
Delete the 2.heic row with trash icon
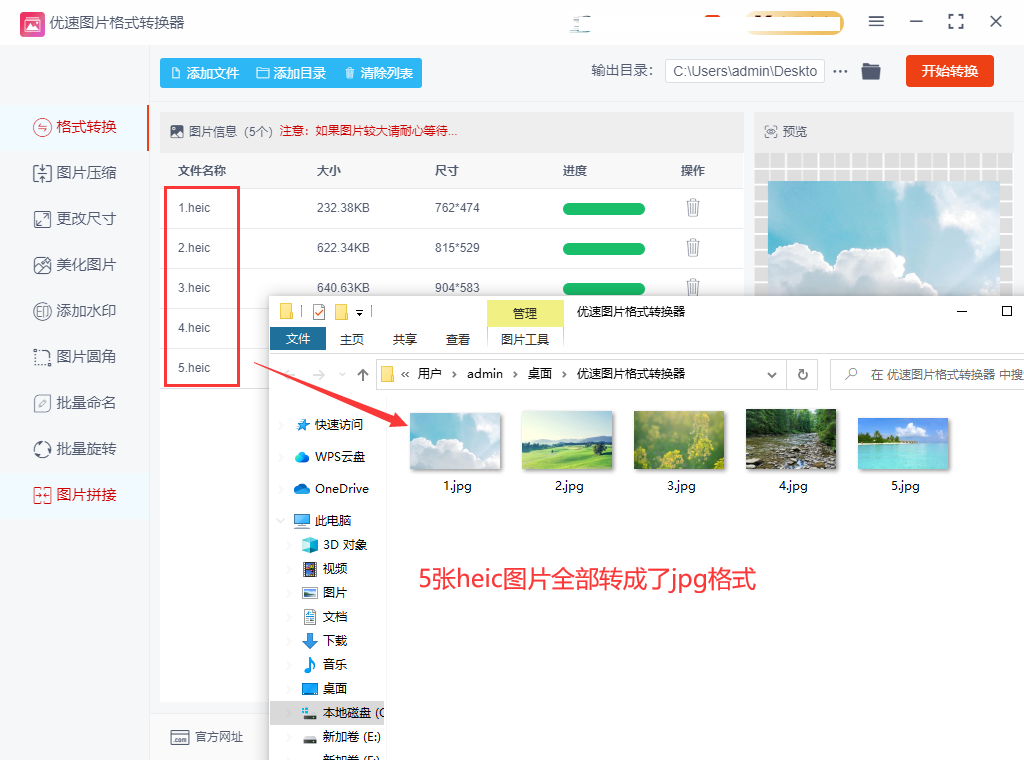693,247
